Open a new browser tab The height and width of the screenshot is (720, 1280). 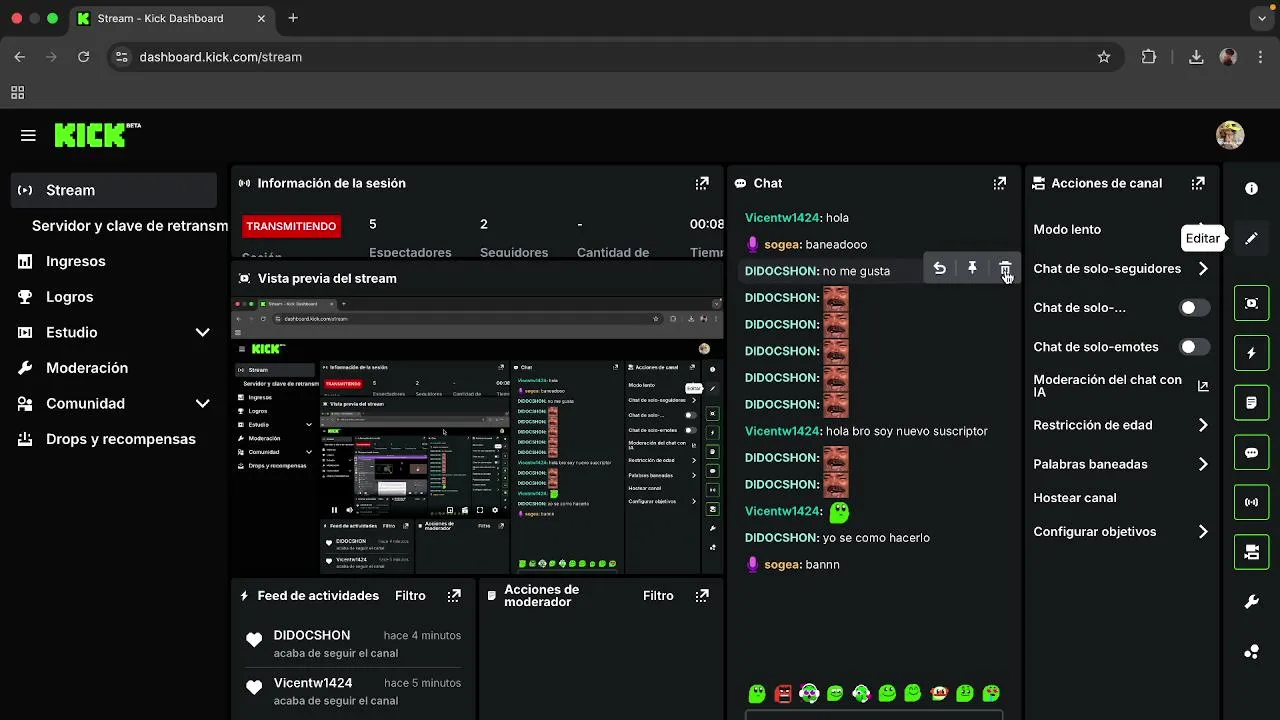(293, 18)
